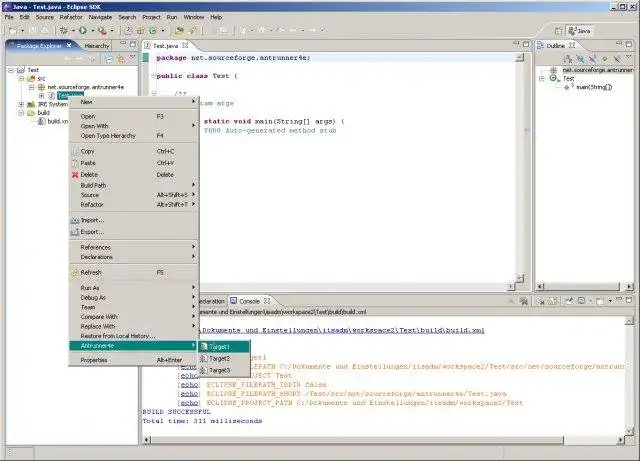Click the External Tools toolbar icon
This screenshot has height=461, width=640.
102,31
